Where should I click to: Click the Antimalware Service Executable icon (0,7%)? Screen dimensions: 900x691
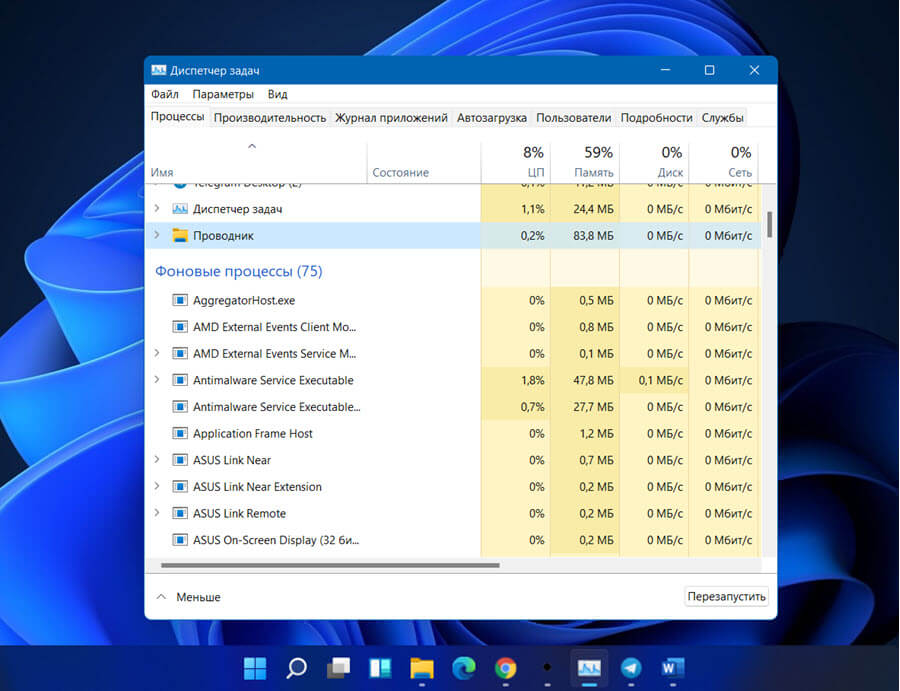point(180,407)
